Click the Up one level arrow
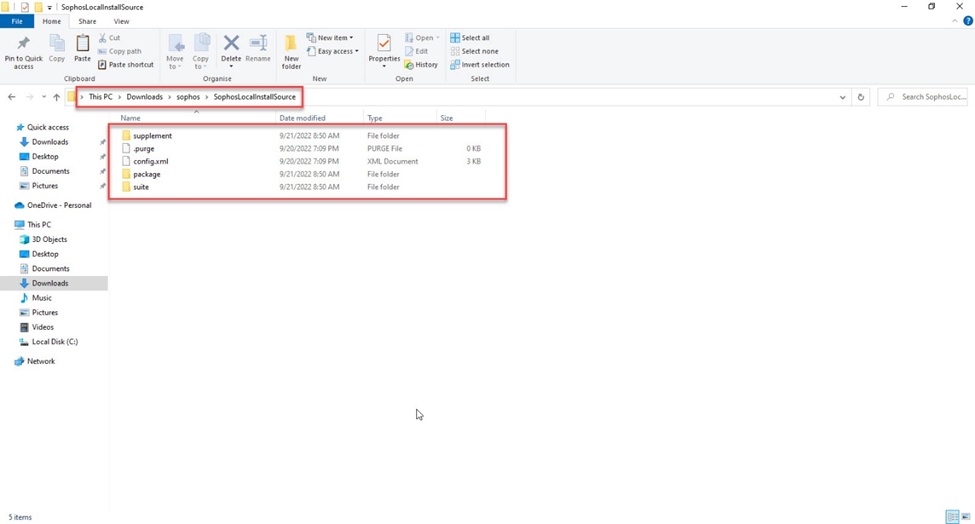The image size is (975, 524). (57, 97)
